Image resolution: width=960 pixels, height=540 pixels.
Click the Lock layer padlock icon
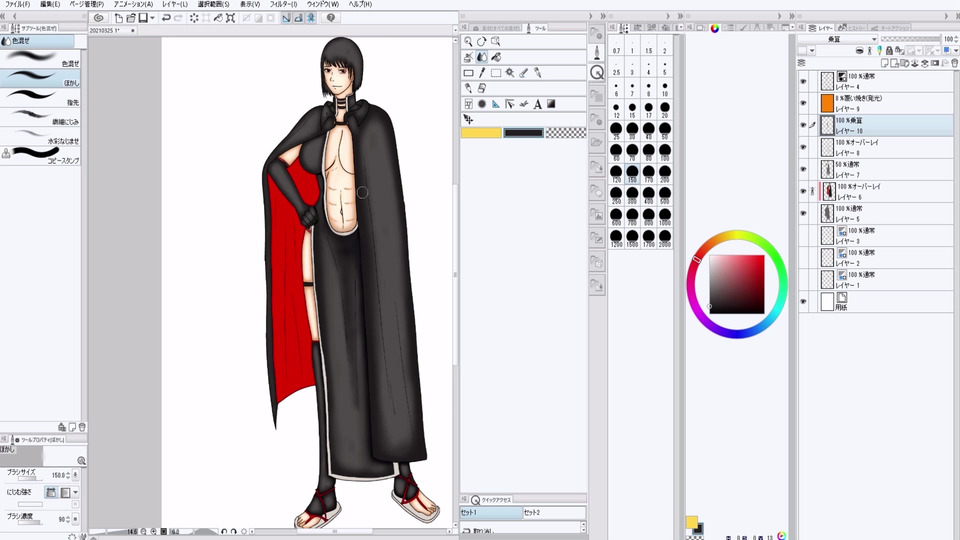click(890, 51)
